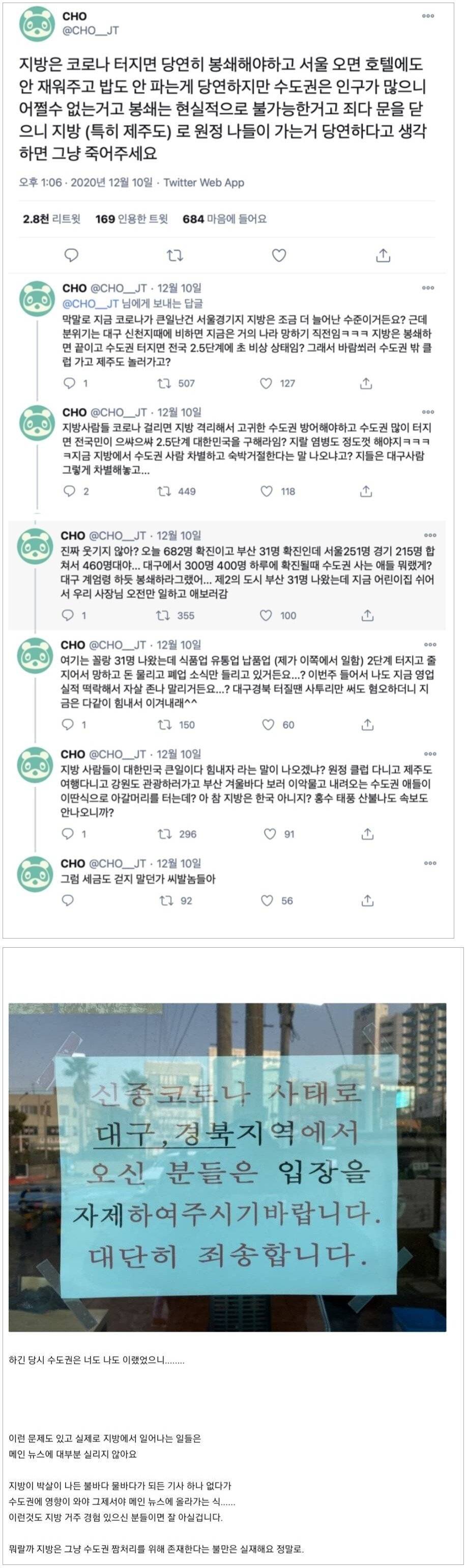Screen dimensions: 467x1568
Task: Retweet the reply with 296 retweets
Action: (x=165, y=834)
